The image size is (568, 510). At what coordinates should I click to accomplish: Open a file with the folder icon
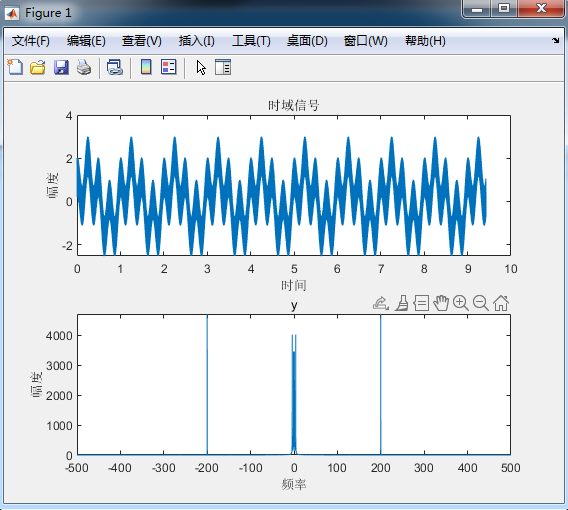pyautogui.click(x=38, y=67)
